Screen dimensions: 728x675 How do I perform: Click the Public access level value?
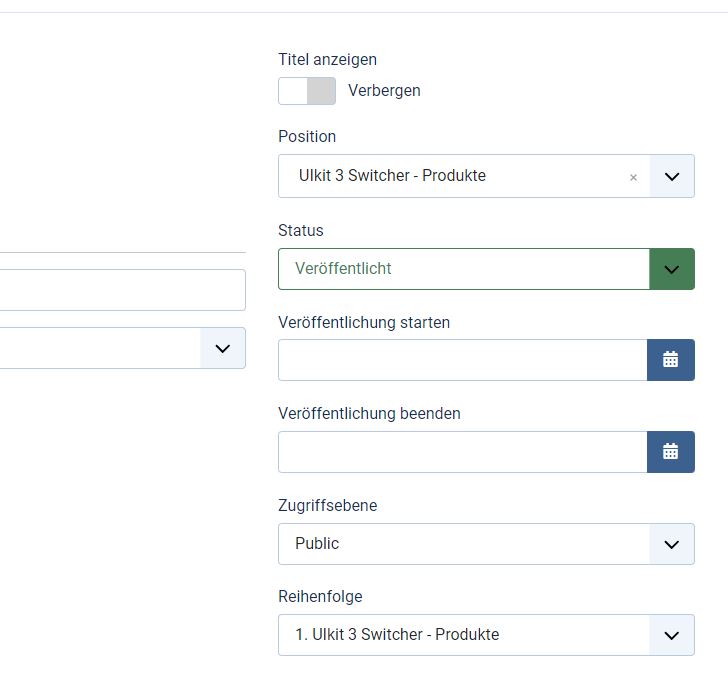[317, 543]
